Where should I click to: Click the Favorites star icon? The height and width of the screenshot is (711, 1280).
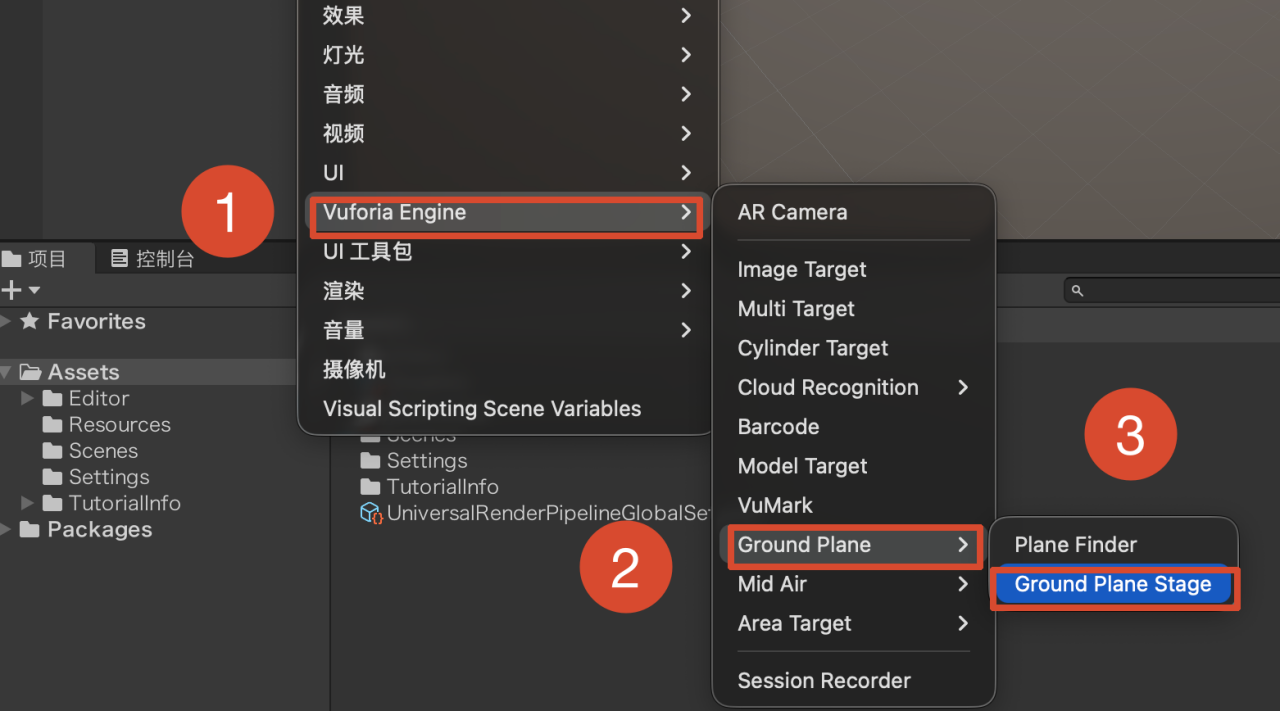[x=30, y=321]
